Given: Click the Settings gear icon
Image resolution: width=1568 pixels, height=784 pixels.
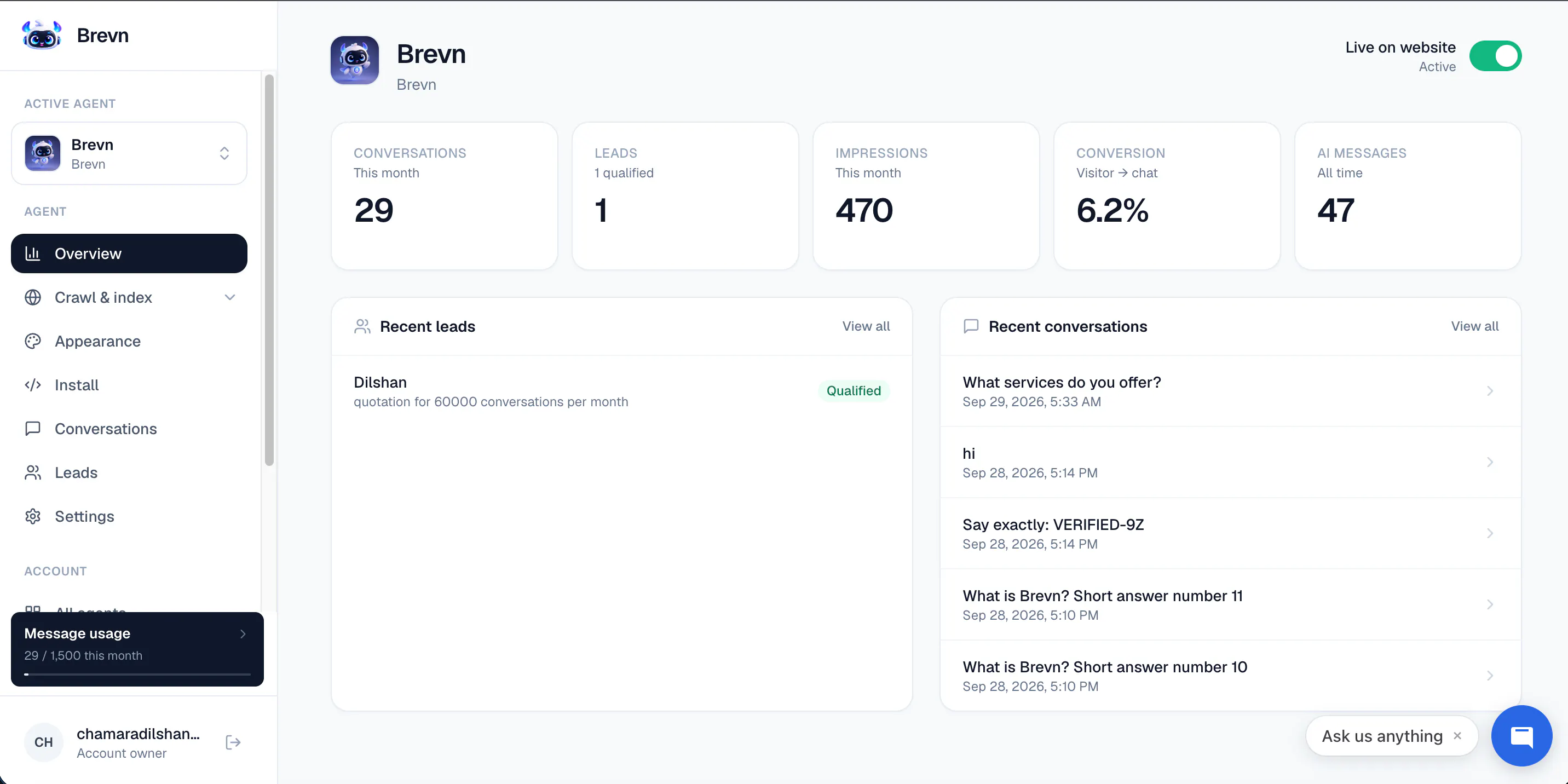Looking at the screenshot, I should coord(33,516).
